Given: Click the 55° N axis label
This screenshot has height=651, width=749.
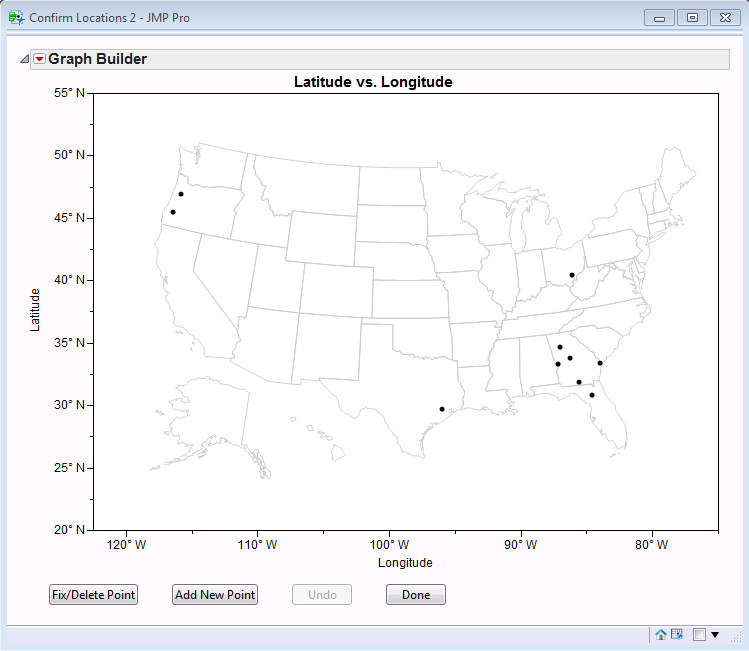Looking at the screenshot, I should 69,93.
